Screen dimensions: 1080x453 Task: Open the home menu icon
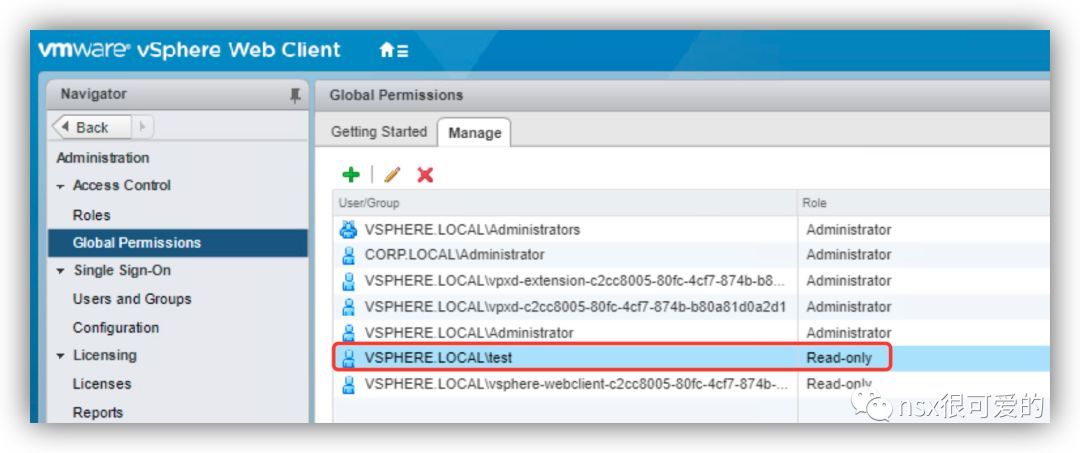coord(394,50)
